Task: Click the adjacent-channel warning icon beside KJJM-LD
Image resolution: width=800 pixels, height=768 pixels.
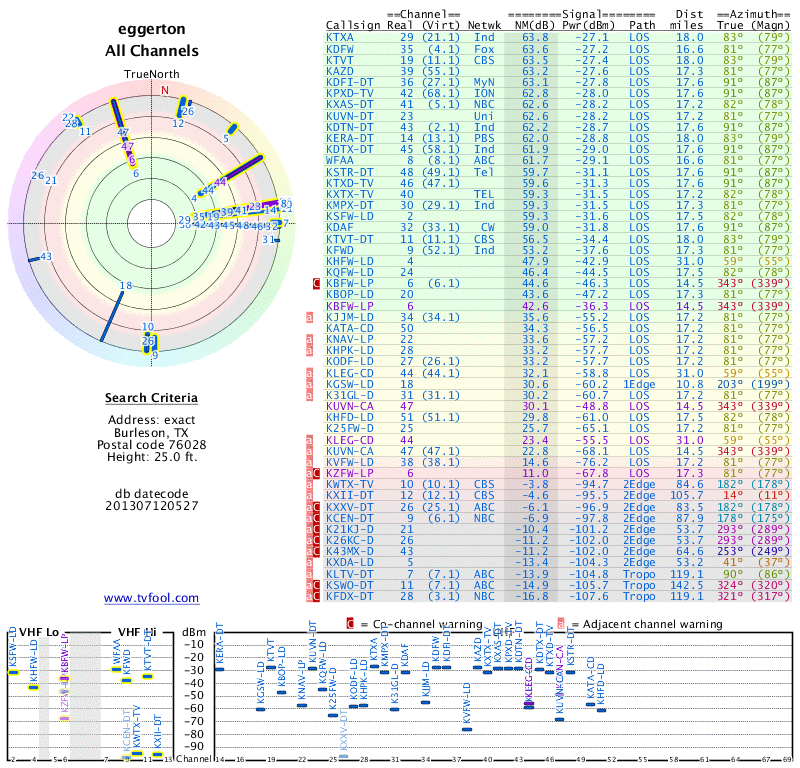Action: (310, 317)
